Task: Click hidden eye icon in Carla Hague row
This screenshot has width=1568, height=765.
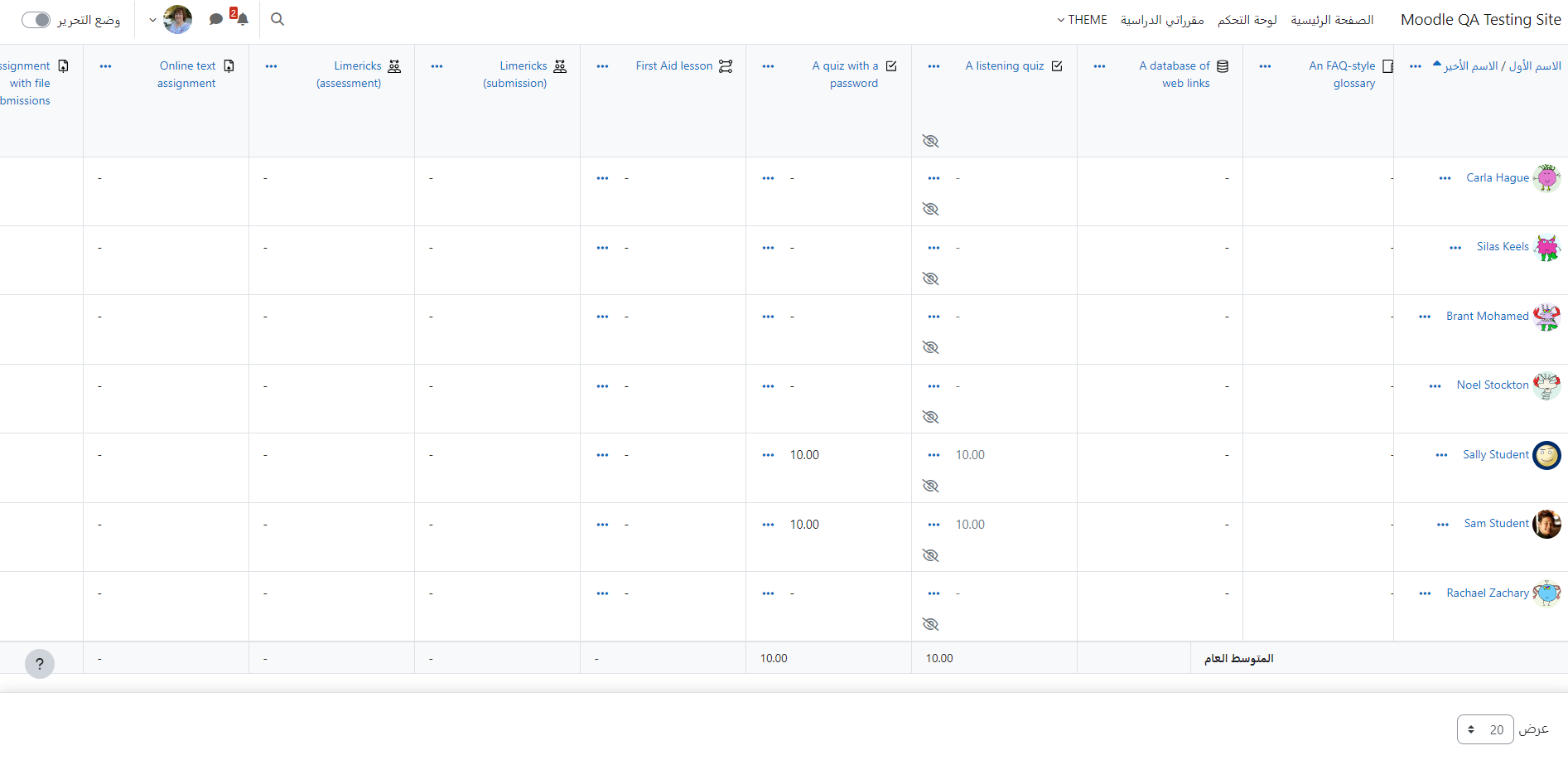Action: pyautogui.click(x=930, y=209)
